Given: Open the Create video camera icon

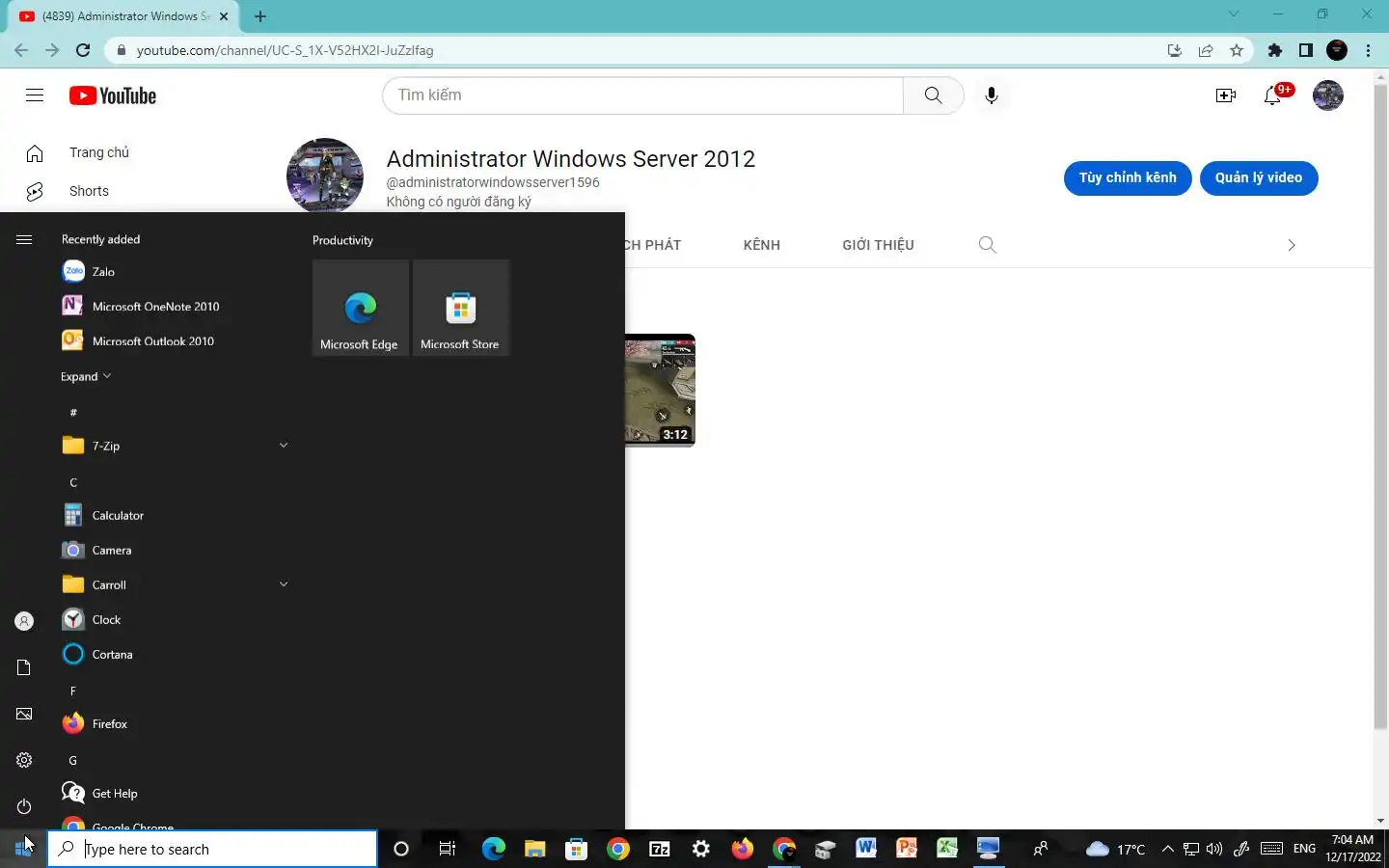Looking at the screenshot, I should pyautogui.click(x=1225, y=95).
